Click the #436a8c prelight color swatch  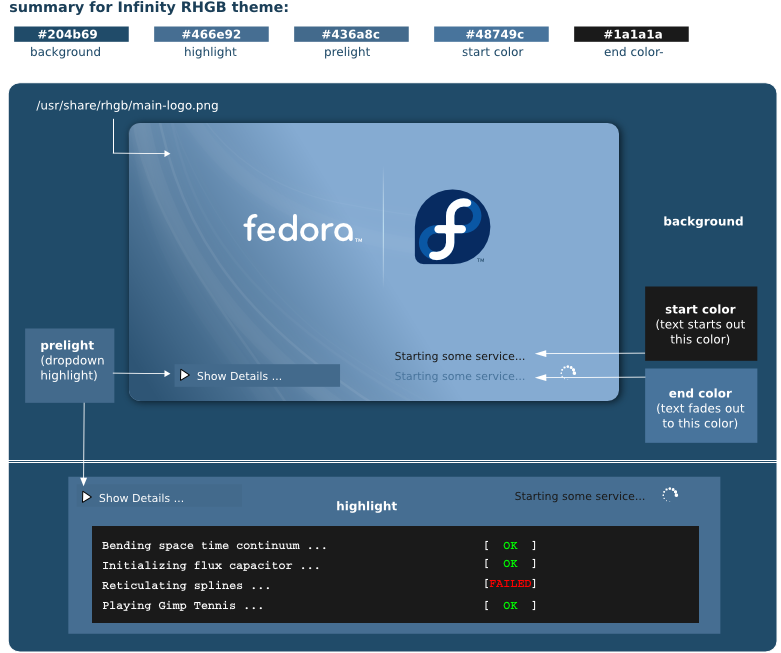point(351,34)
